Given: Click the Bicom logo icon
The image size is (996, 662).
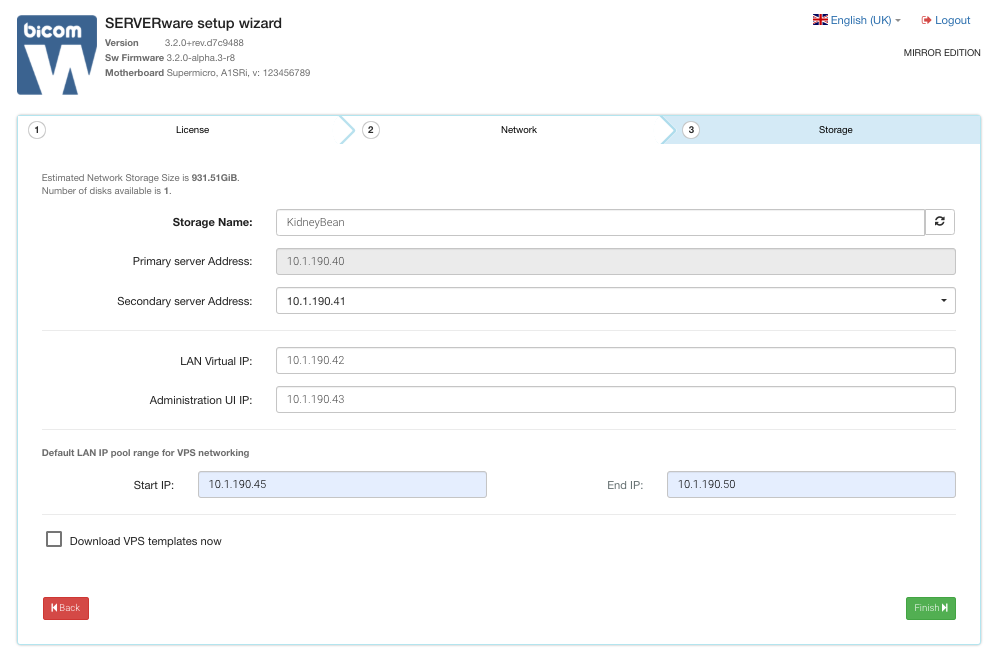Looking at the screenshot, I should [x=57, y=55].
